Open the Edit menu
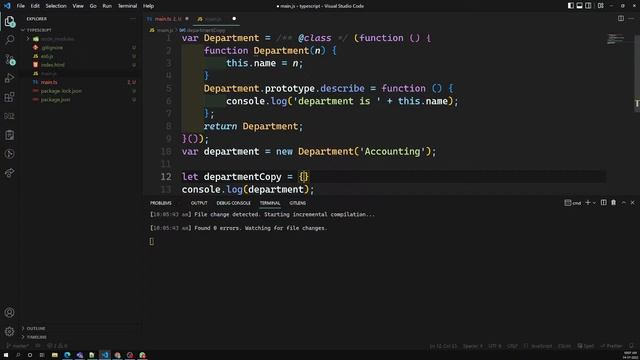 coord(35,6)
